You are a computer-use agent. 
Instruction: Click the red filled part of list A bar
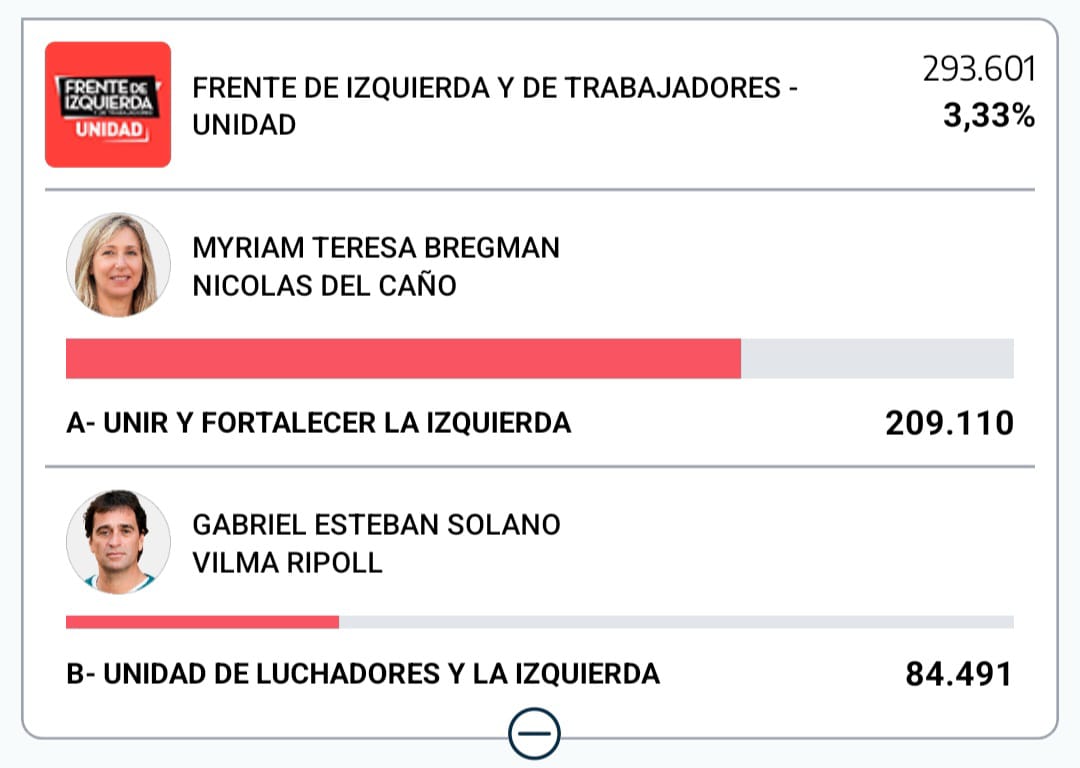403,358
